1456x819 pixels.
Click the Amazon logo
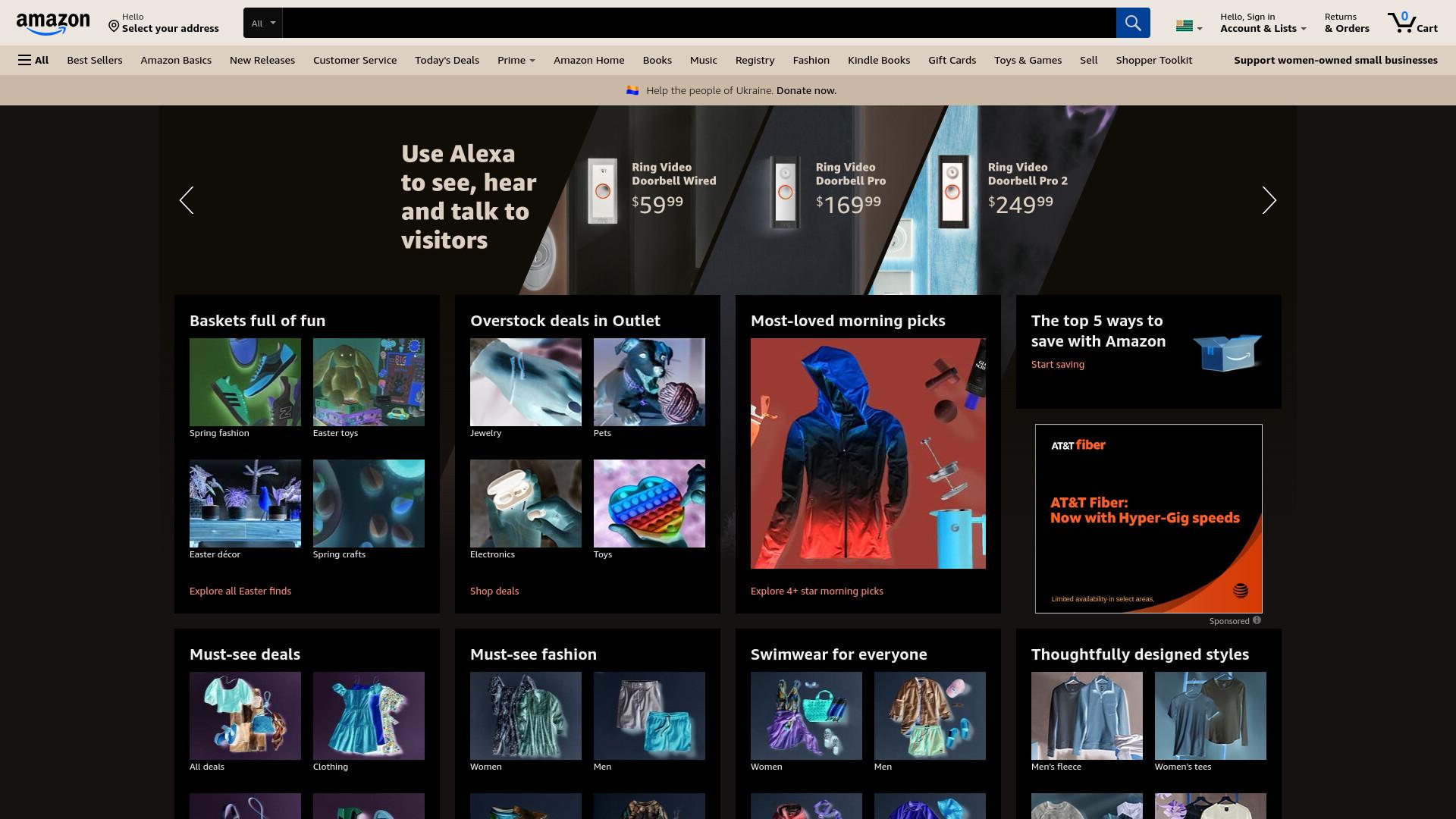coord(53,24)
